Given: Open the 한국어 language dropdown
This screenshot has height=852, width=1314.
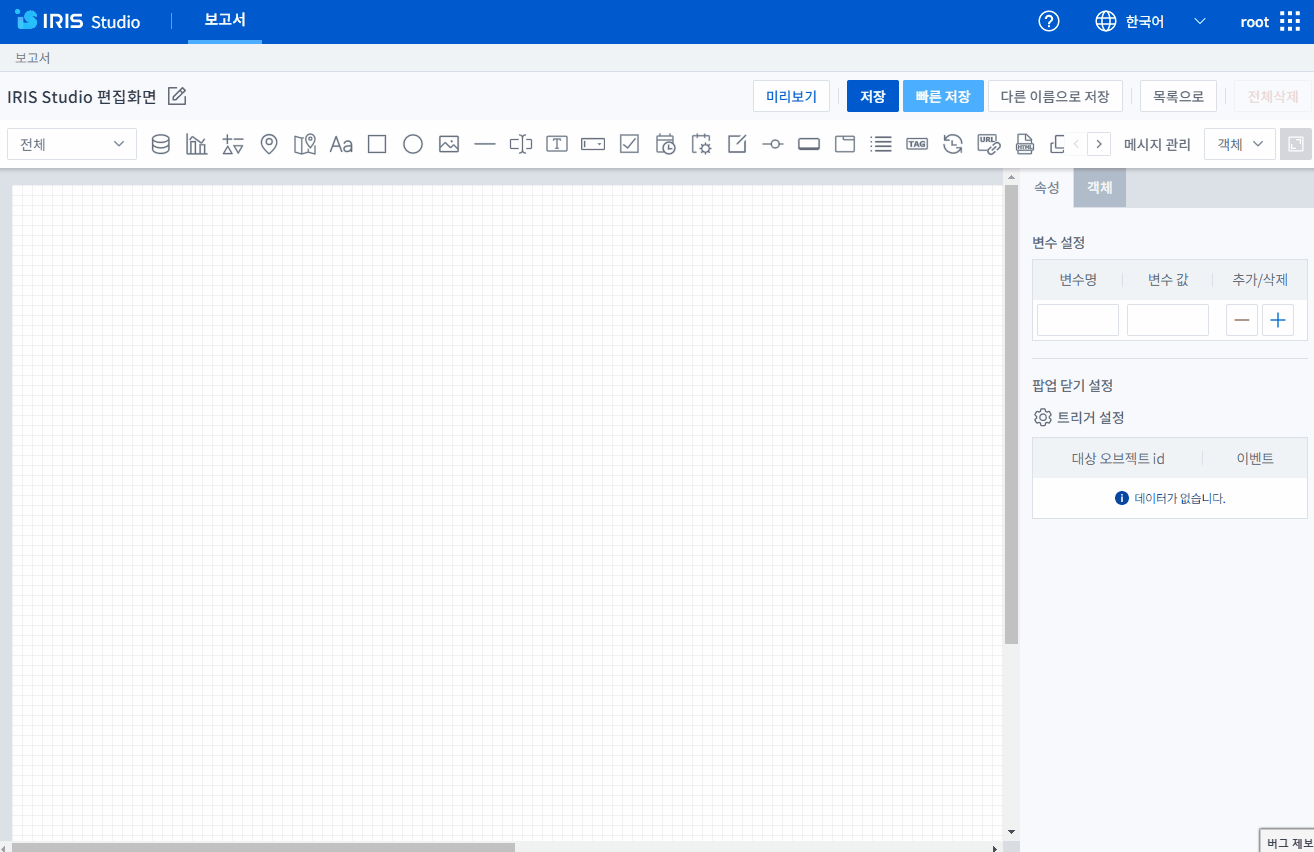Looking at the screenshot, I should click(x=1151, y=22).
